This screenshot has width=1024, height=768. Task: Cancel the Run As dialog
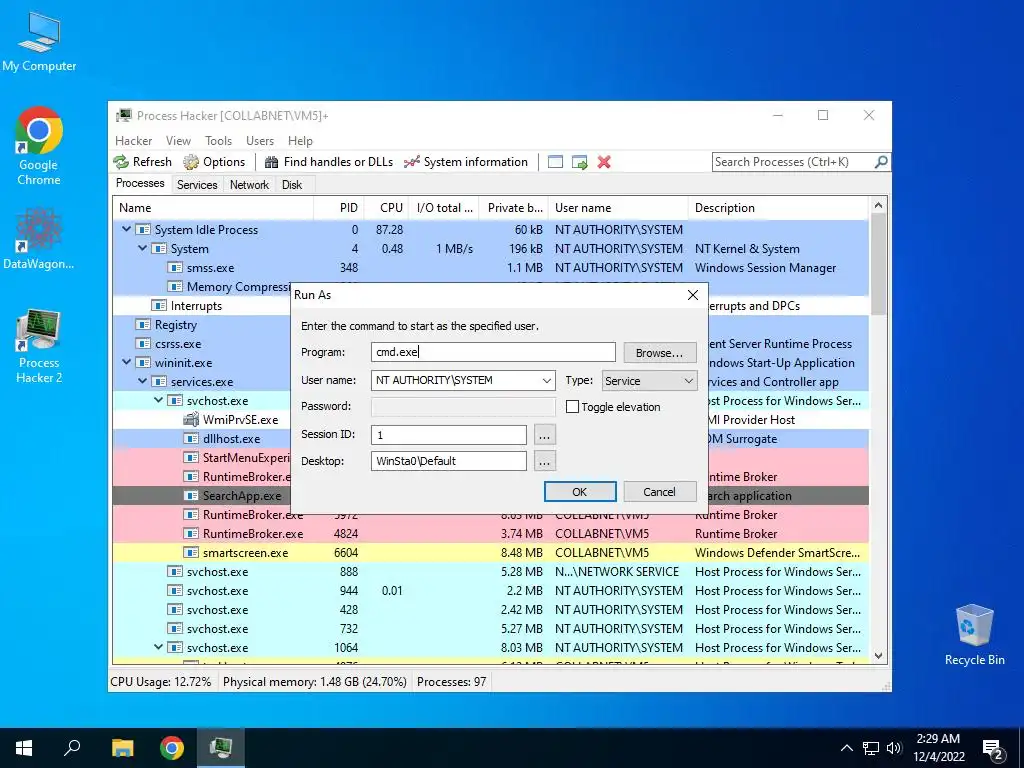click(660, 492)
